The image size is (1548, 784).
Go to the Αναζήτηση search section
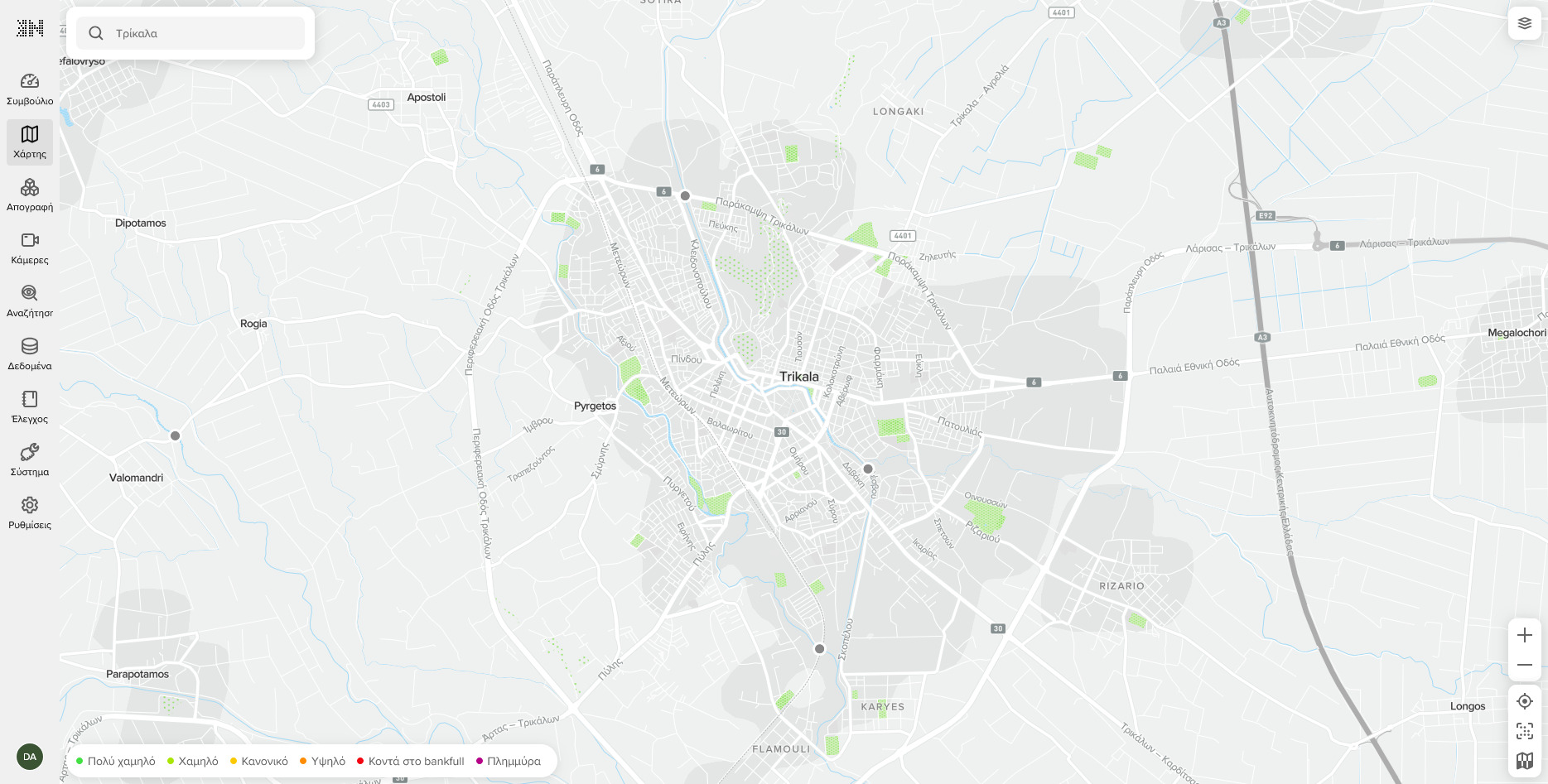pyautogui.click(x=30, y=301)
